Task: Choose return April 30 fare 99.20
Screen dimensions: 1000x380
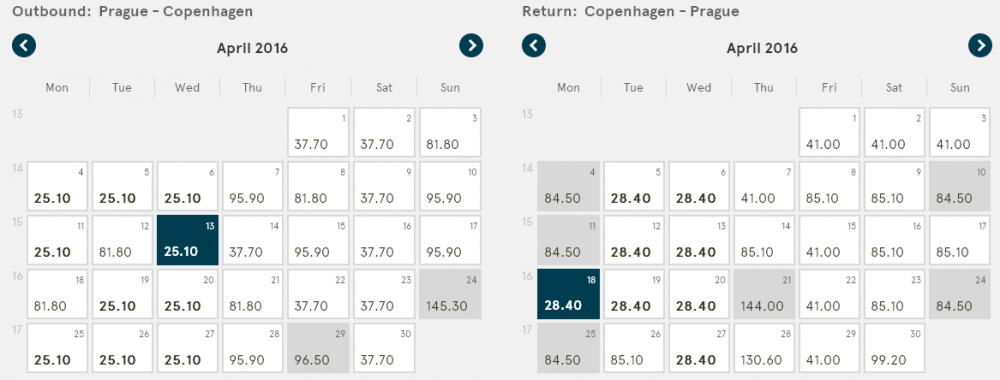Action: [x=894, y=347]
